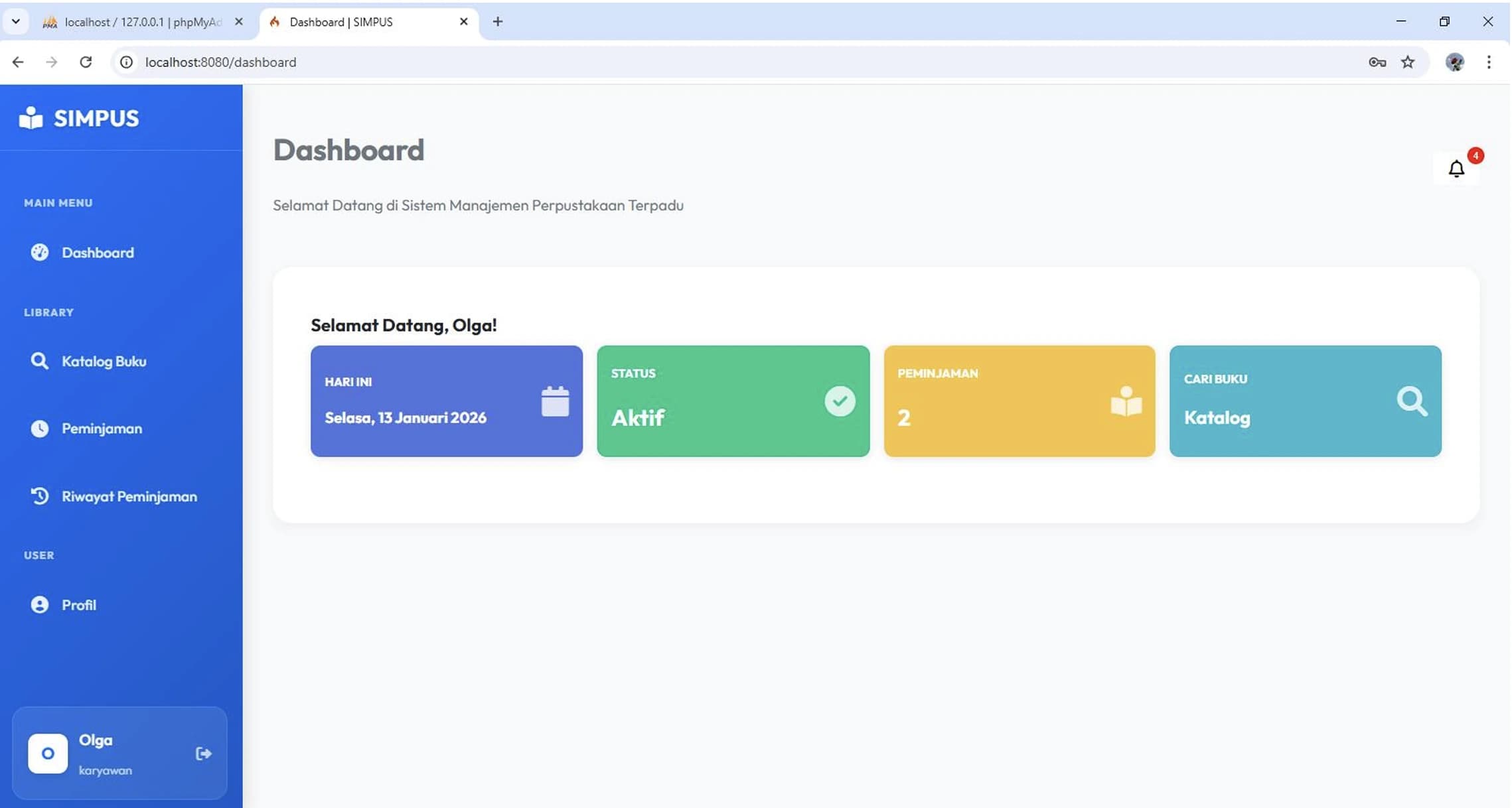Click the Cari Buku Katalog card
The image size is (1512, 808).
[x=1306, y=401]
